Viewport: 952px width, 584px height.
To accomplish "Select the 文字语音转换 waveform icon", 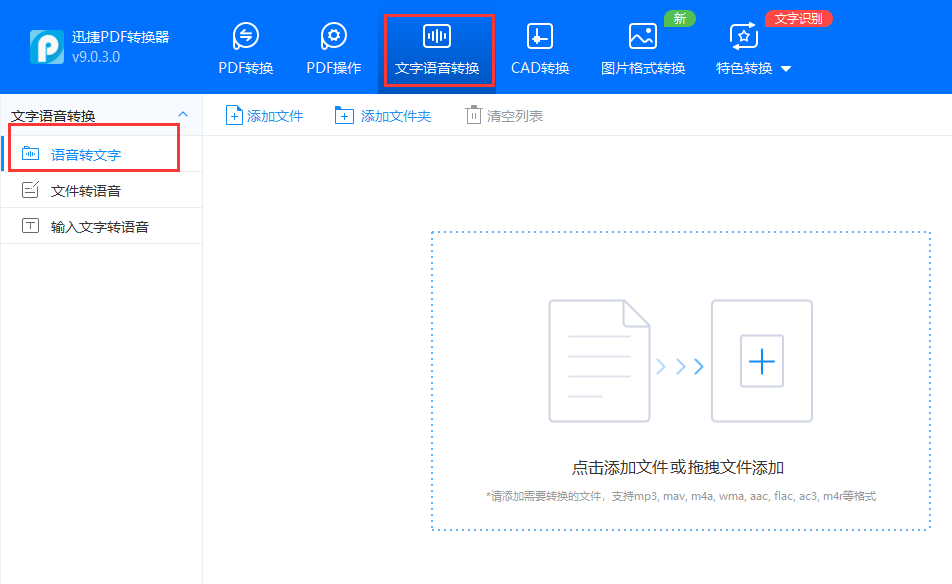I will tap(437, 37).
